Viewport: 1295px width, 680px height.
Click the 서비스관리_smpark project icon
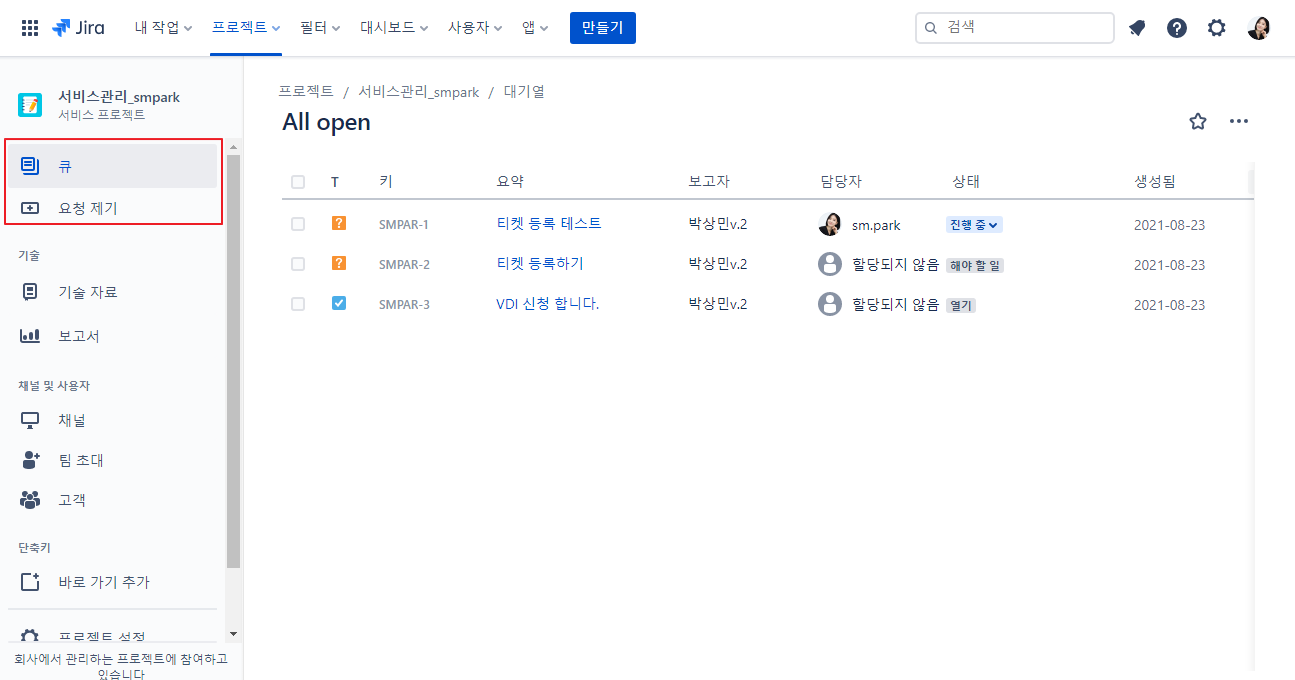click(x=30, y=105)
